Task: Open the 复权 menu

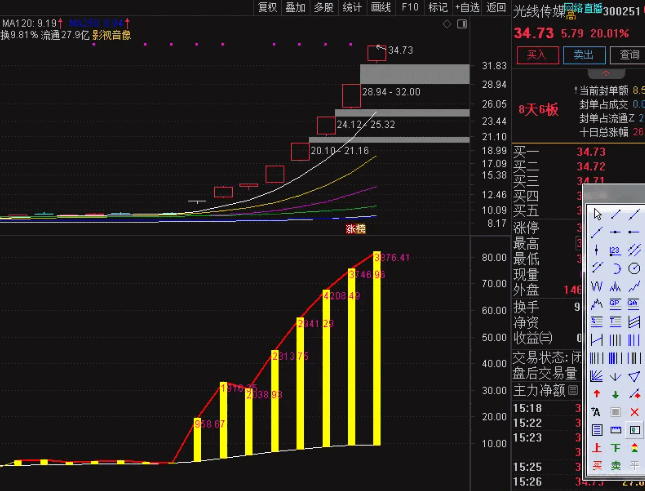Action: click(267, 7)
